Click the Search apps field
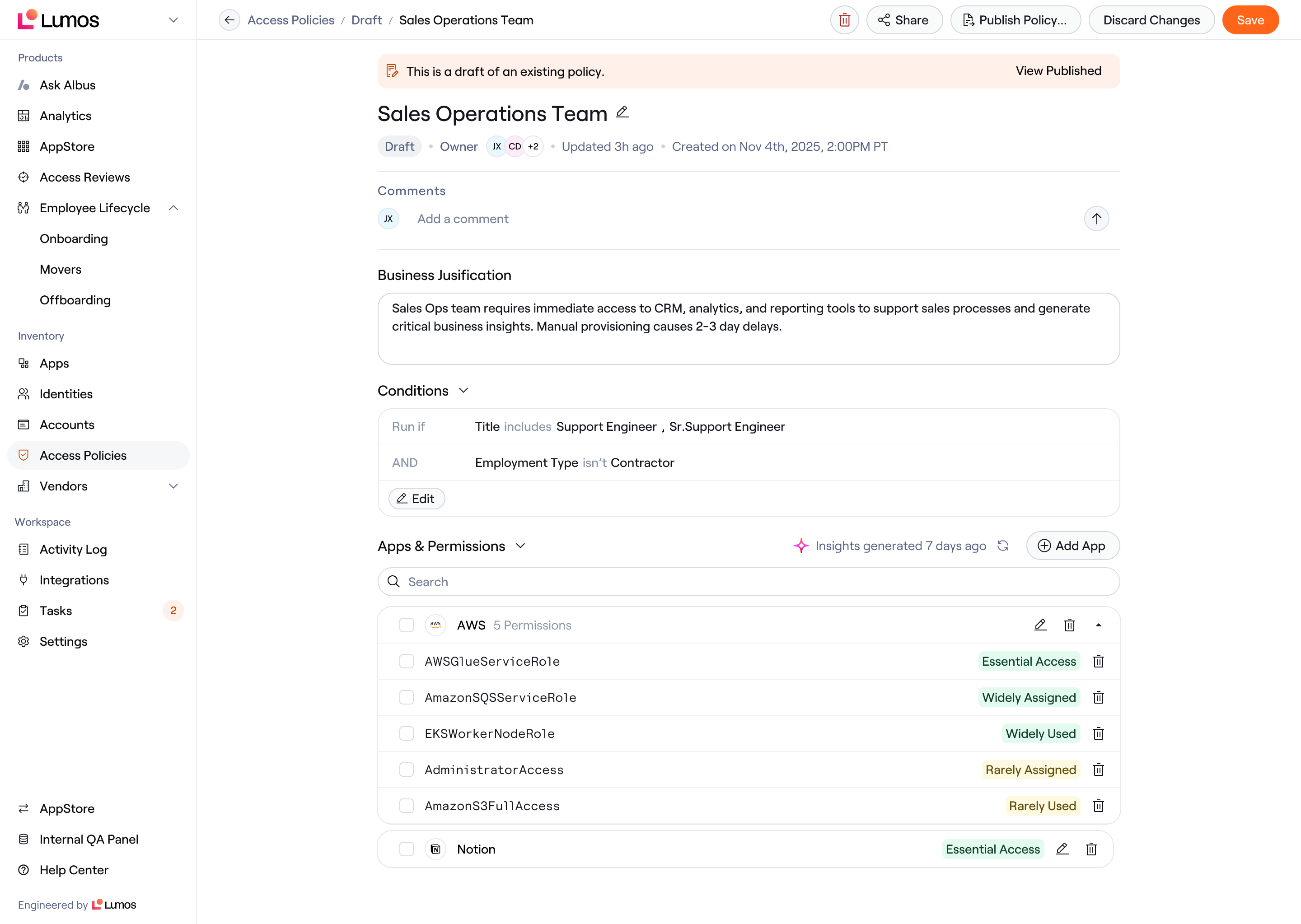Viewport: 1301px width, 924px height. click(749, 582)
